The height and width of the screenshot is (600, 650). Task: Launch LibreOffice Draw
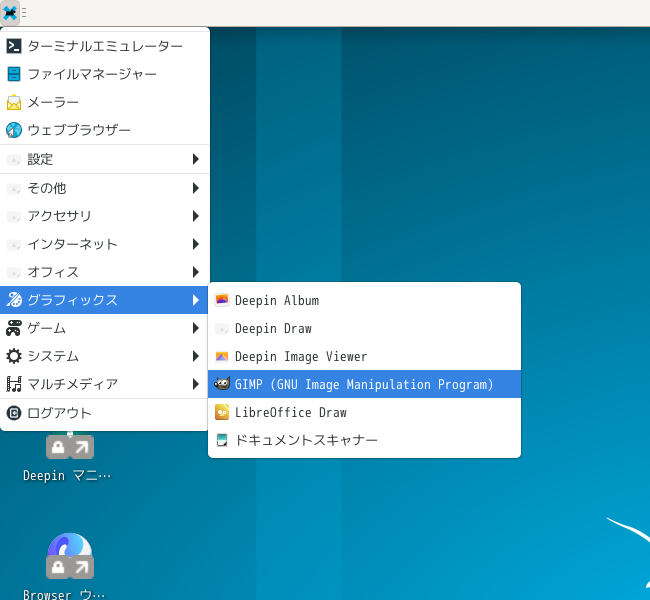pos(364,412)
